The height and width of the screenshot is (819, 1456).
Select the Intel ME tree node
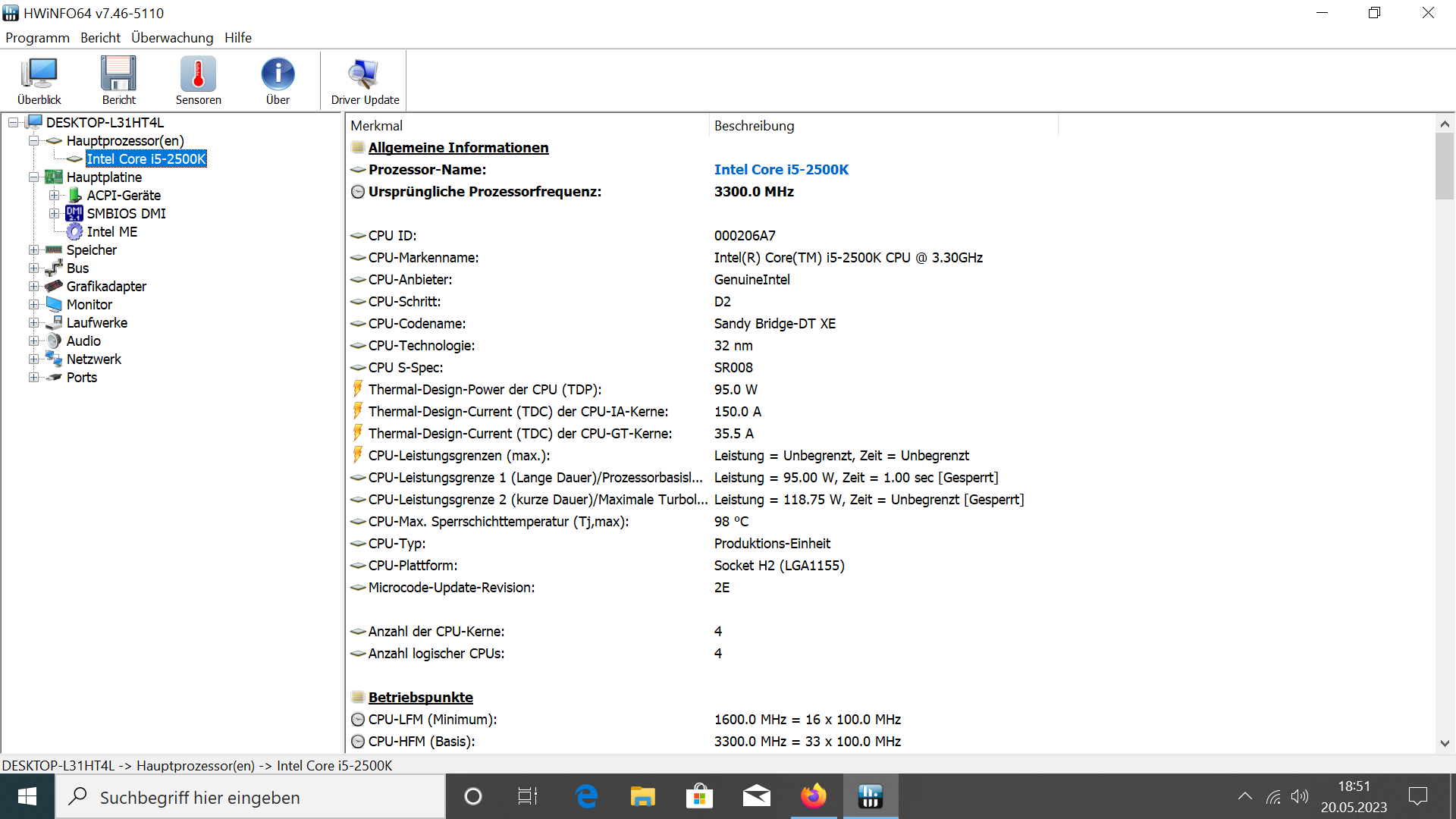[111, 232]
